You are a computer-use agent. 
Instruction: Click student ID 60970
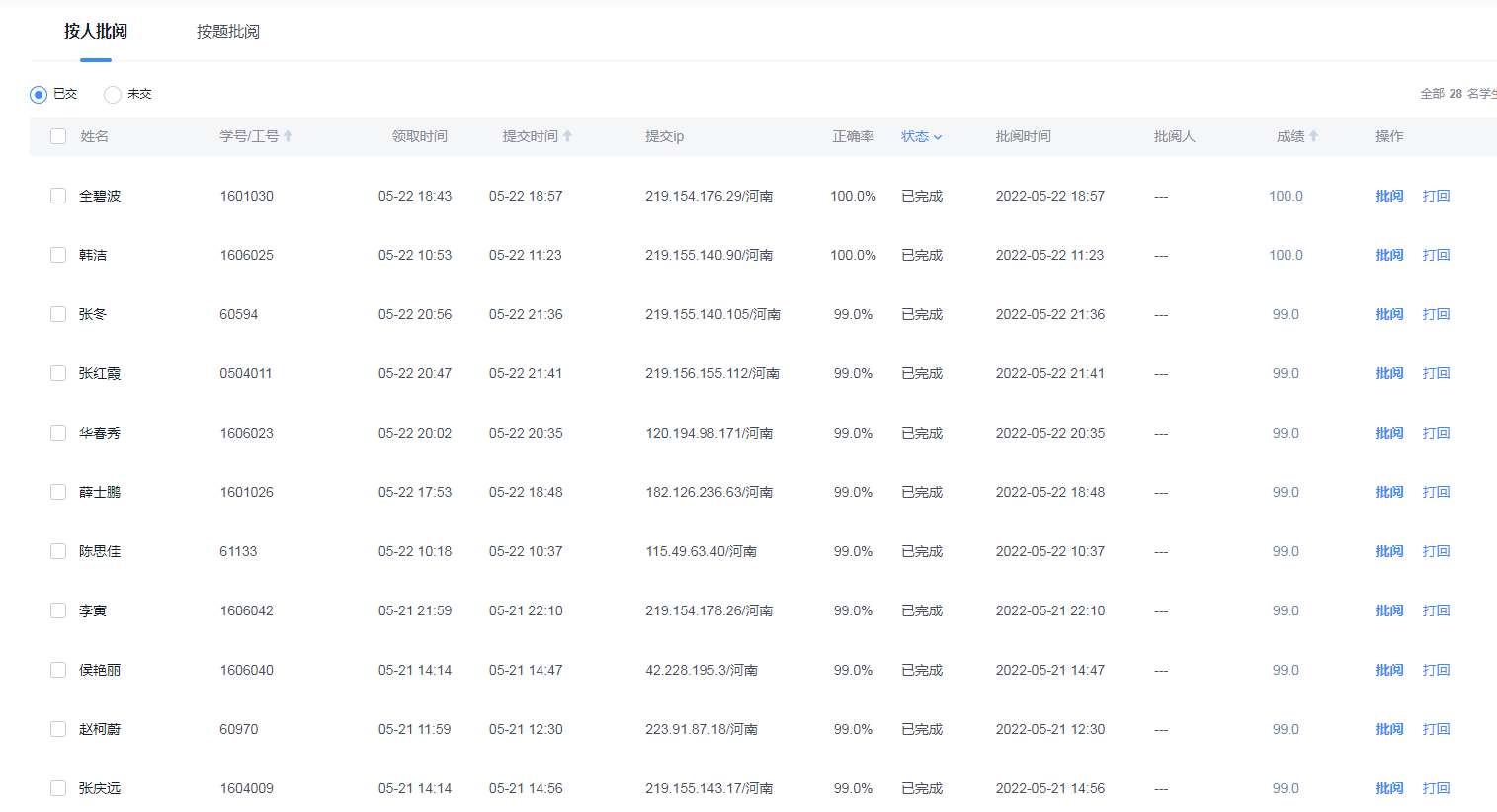238,729
